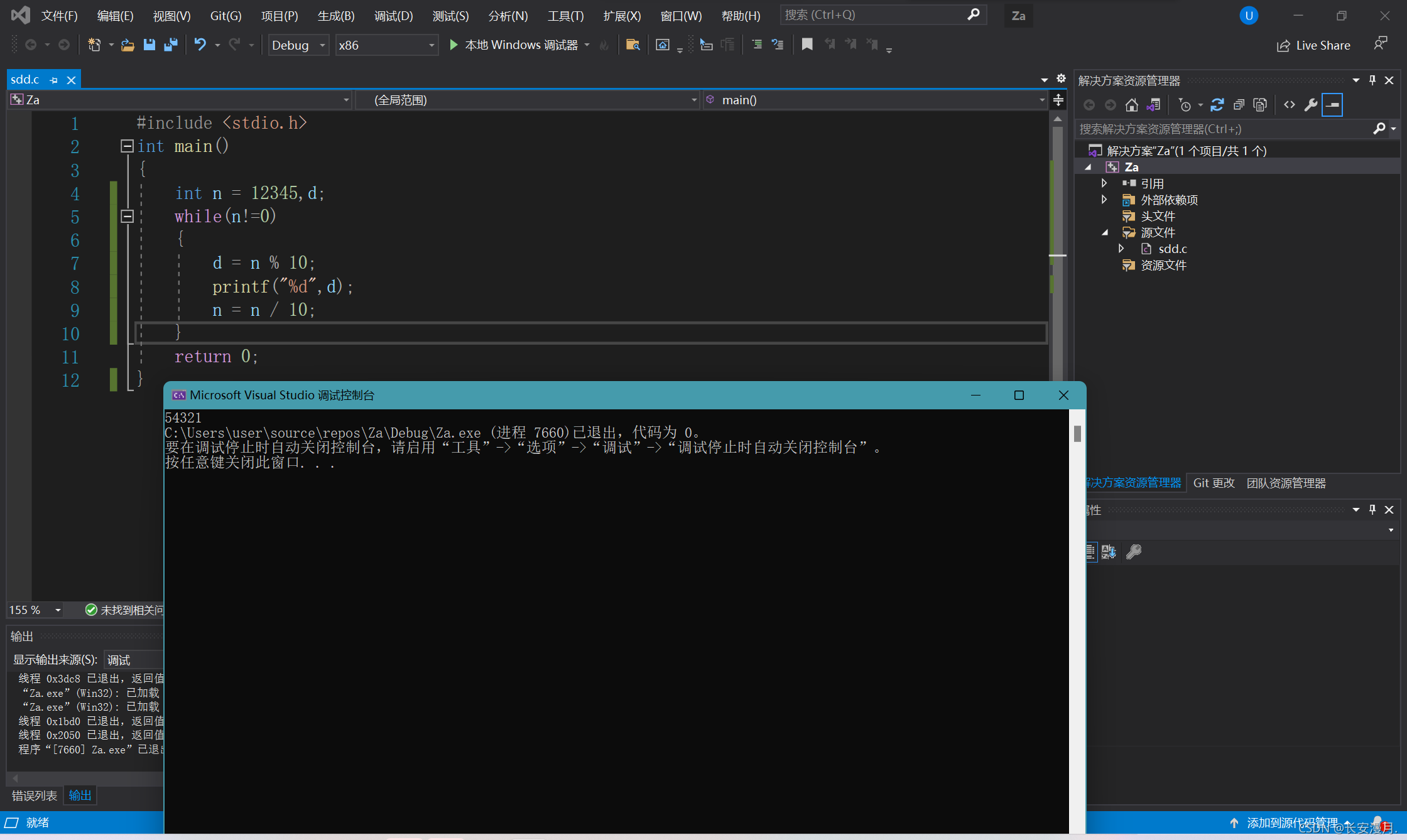Toggle Preview Selected Items button in Solution Explorer
The height and width of the screenshot is (840, 1407).
tap(1332, 105)
